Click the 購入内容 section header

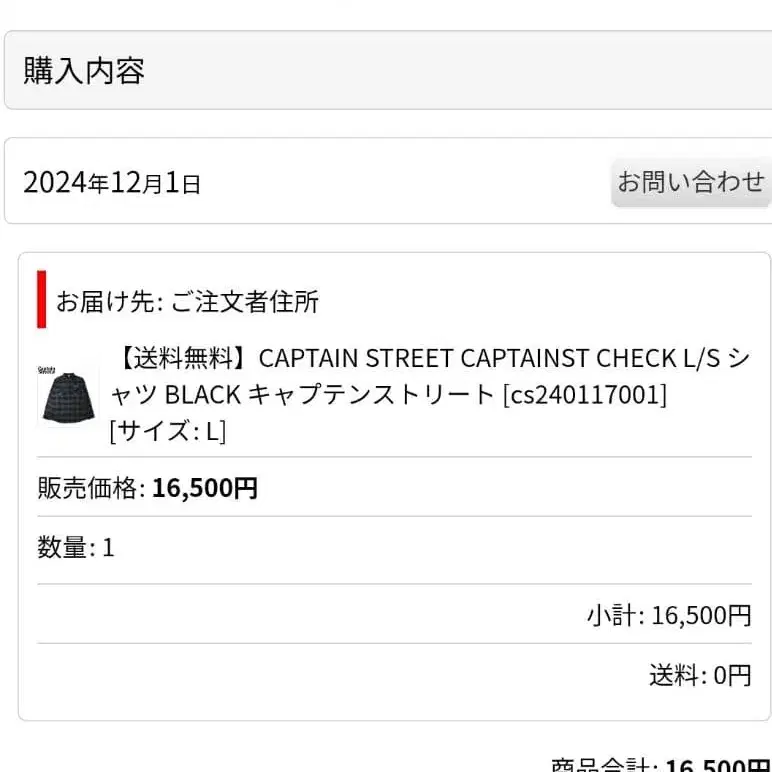click(84, 71)
